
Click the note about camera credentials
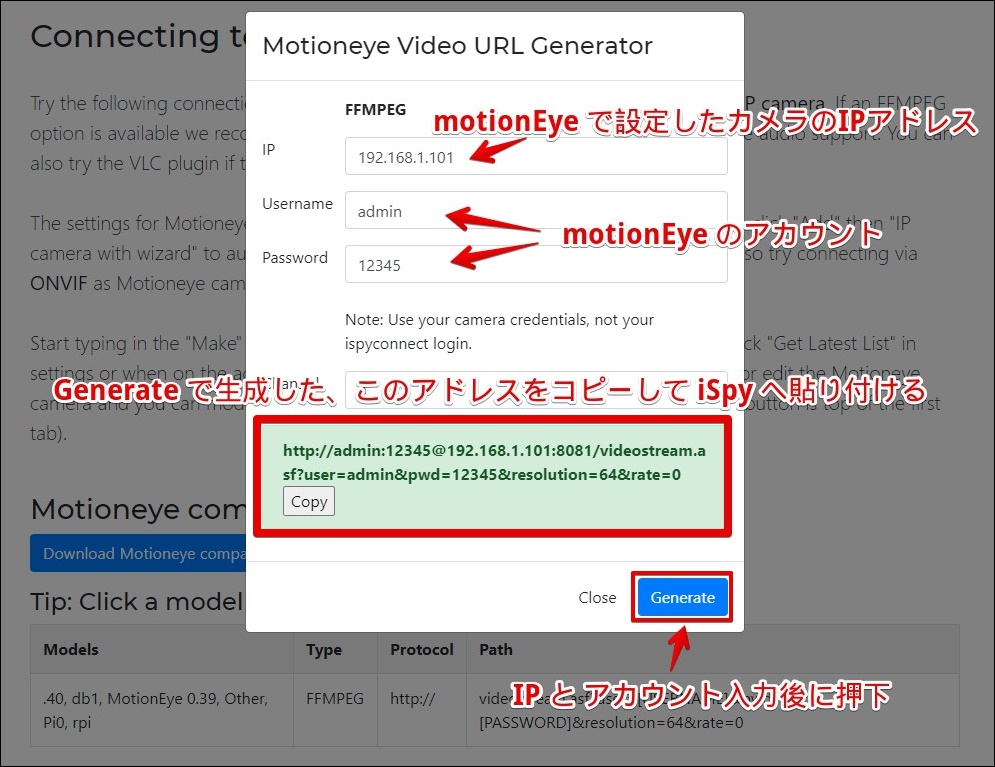tap(499, 332)
